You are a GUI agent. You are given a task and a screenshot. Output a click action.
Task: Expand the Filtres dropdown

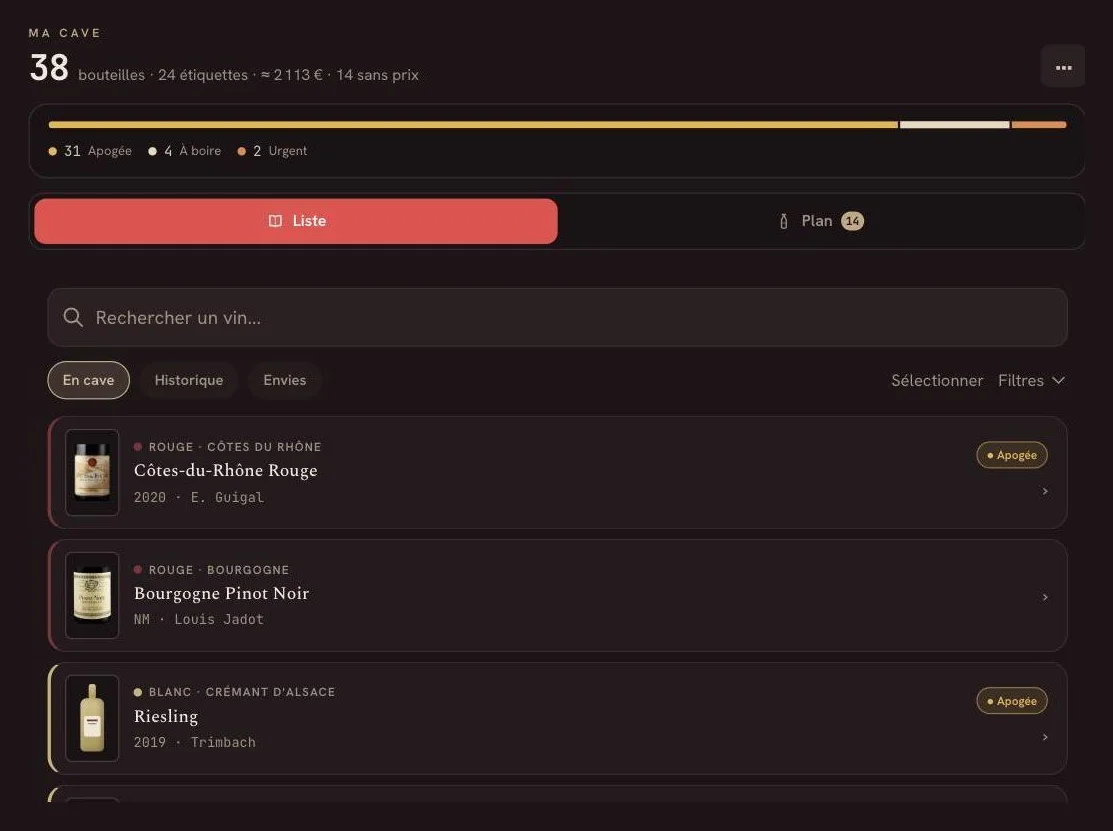pos(1031,380)
